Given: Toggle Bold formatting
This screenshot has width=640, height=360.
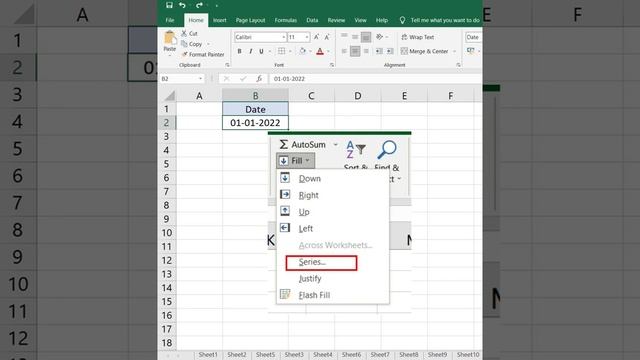Looking at the screenshot, I should 240,51.
